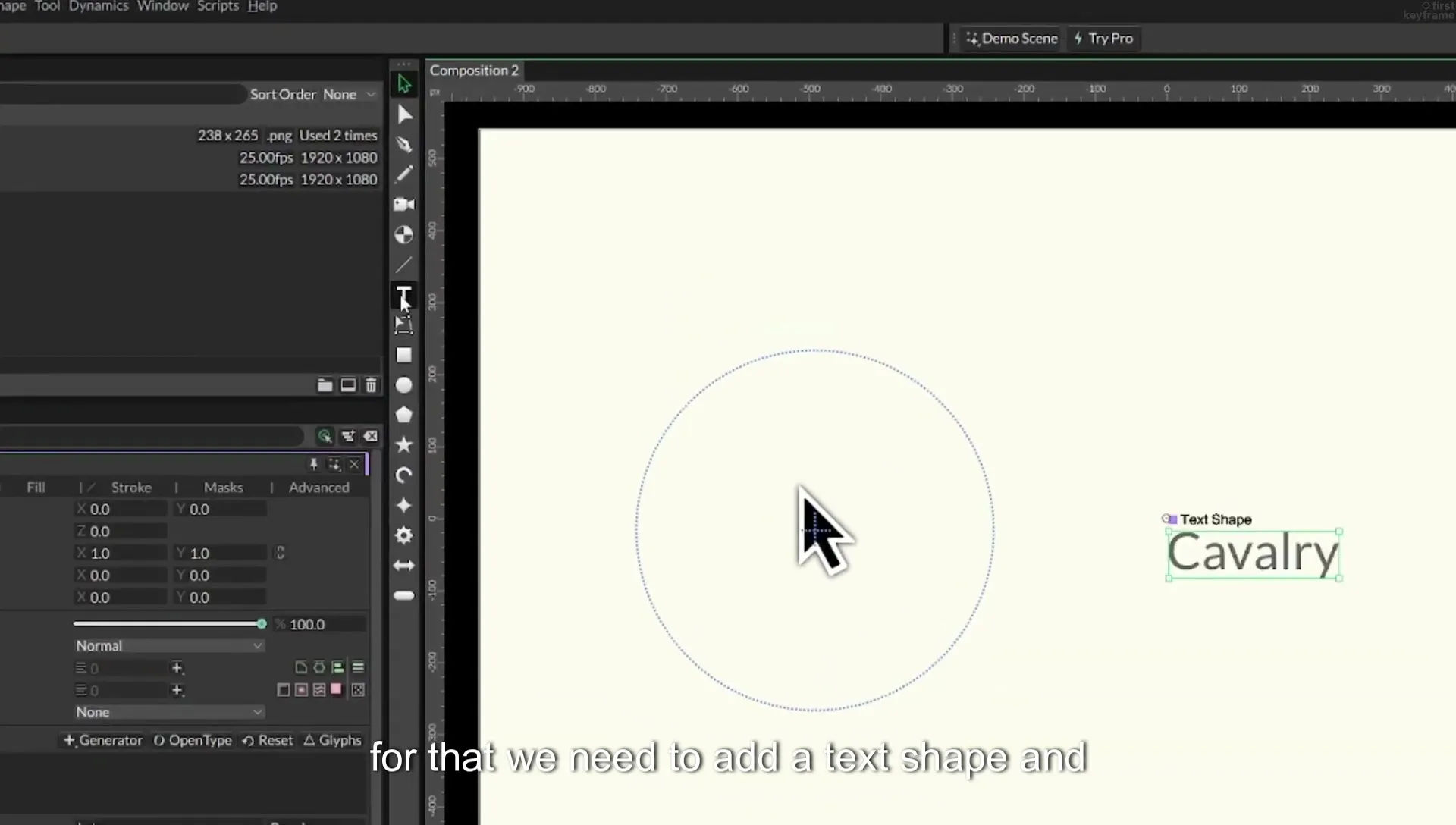The width and height of the screenshot is (1456, 825).
Task: Switch to the Masks tab
Action: click(223, 488)
